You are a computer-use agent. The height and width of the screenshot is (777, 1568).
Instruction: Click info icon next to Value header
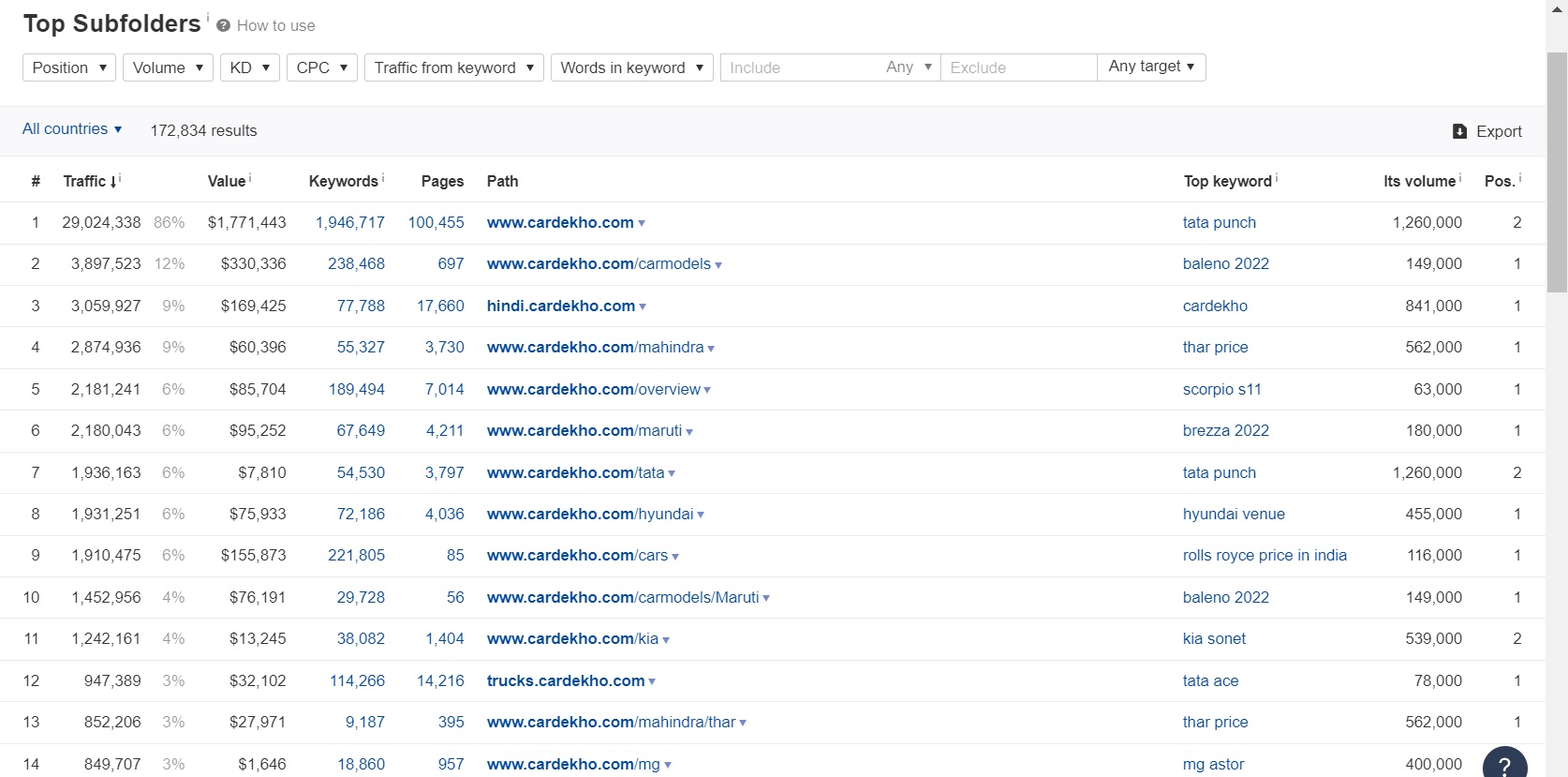[x=250, y=176]
